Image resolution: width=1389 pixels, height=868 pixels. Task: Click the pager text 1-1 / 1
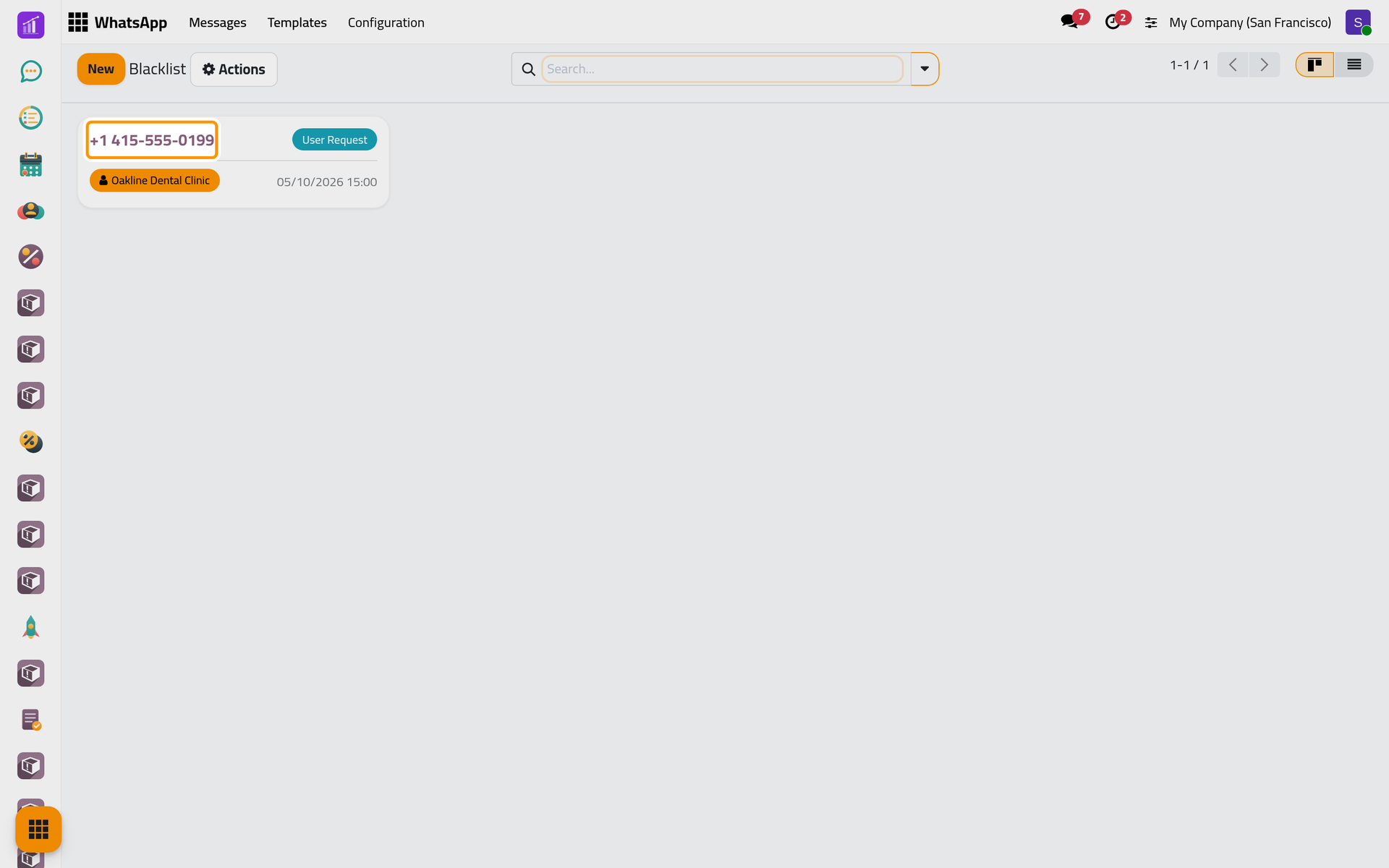tap(1189, 65)
